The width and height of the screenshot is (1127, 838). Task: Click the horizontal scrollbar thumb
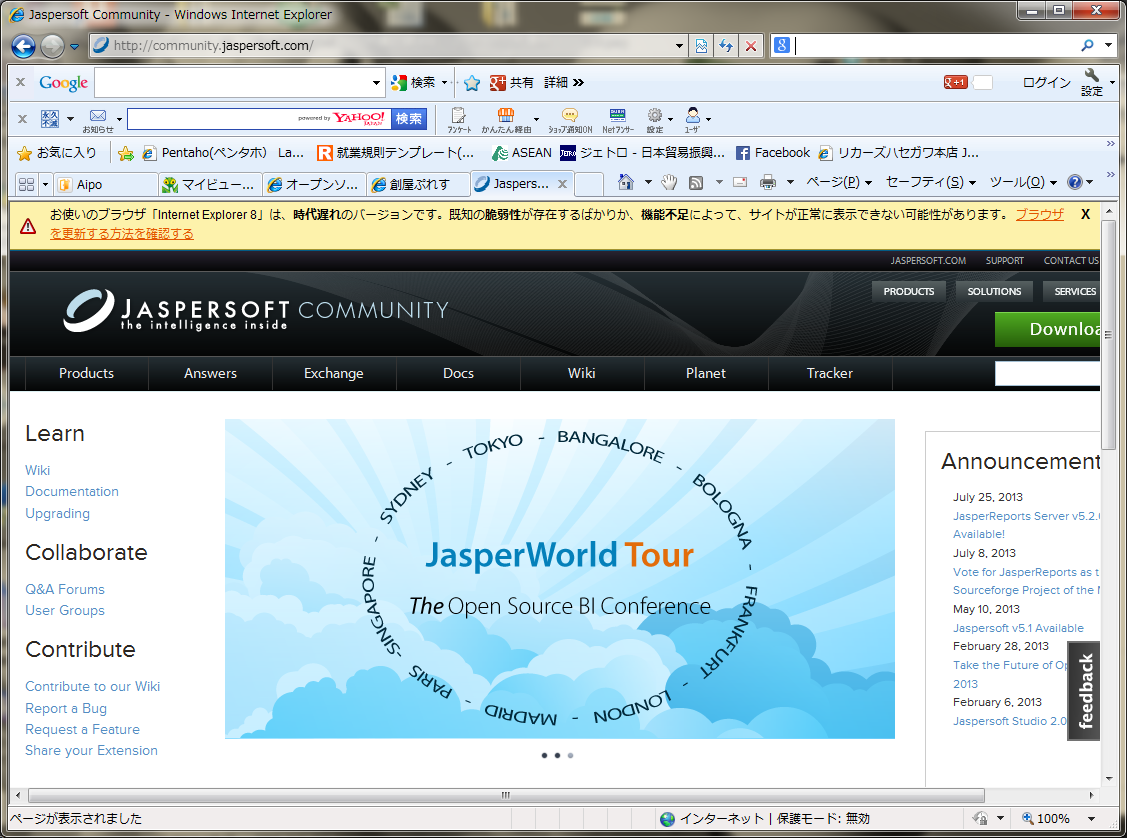coord(506,796)
